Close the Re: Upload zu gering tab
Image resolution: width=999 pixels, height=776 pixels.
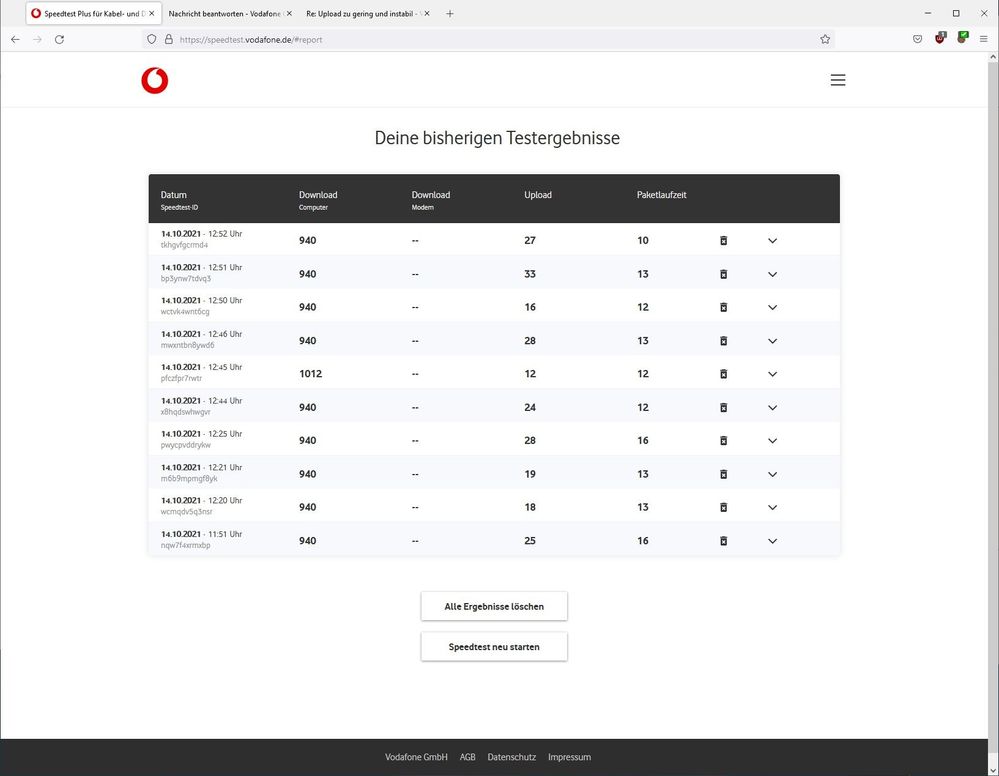coord(427,13)
